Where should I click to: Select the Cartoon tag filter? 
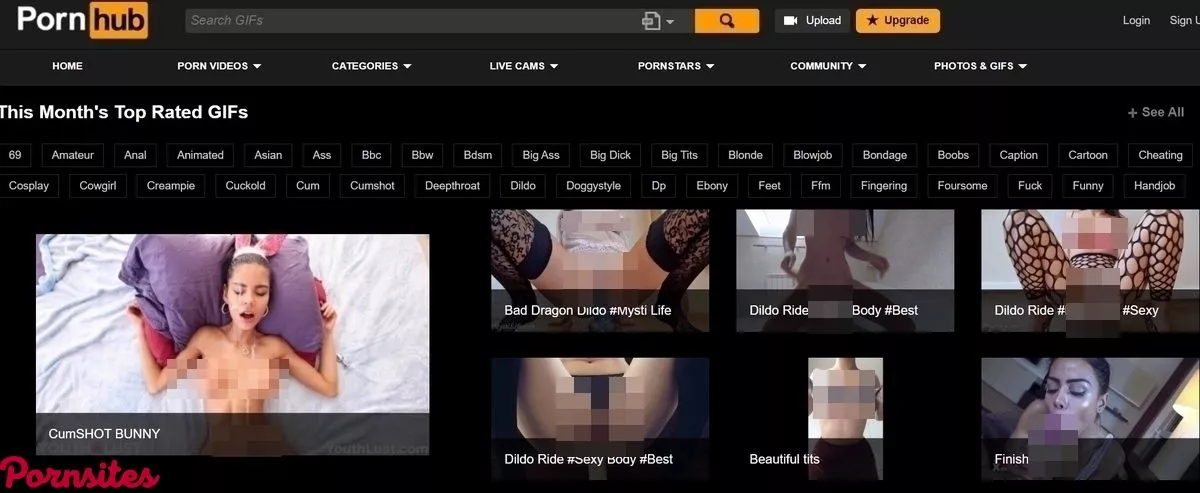point(1088,155)
